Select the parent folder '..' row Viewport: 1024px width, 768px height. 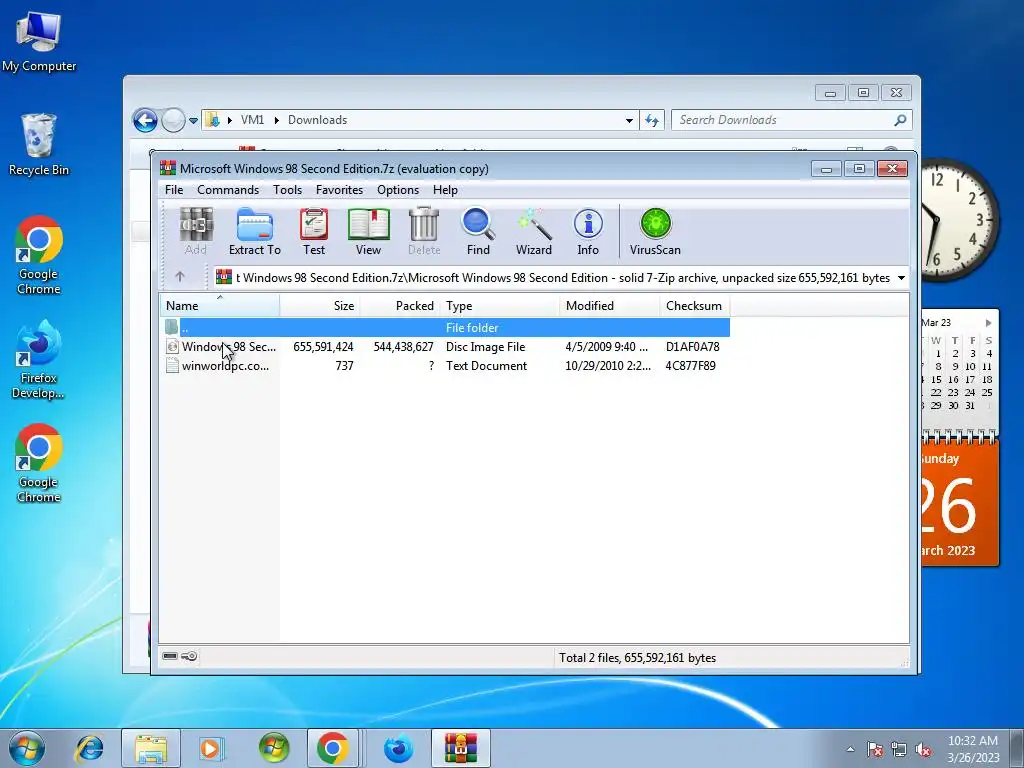(x=445, y=327)
